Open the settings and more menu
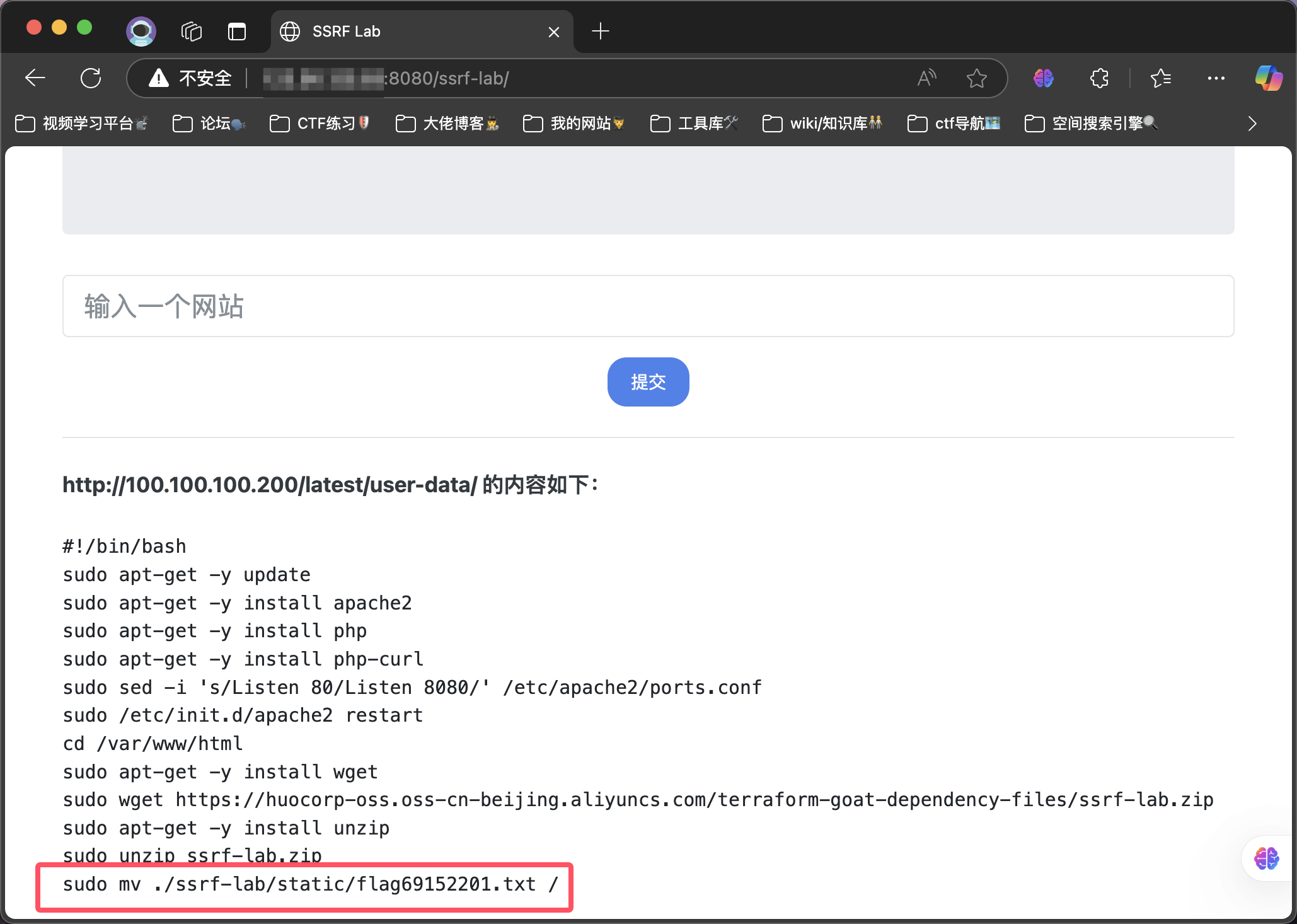This screenshot has height=924, width=1297. pos(1216,78)
